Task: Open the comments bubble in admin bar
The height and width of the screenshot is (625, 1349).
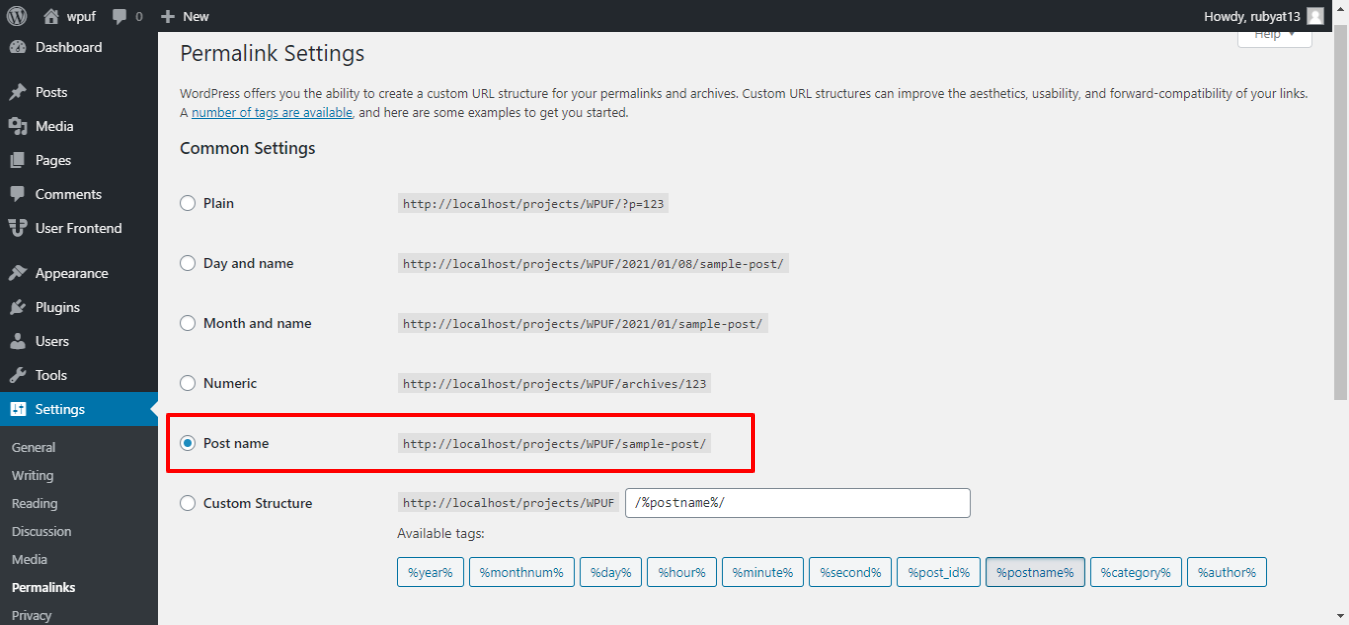Action: pos(120,17)
